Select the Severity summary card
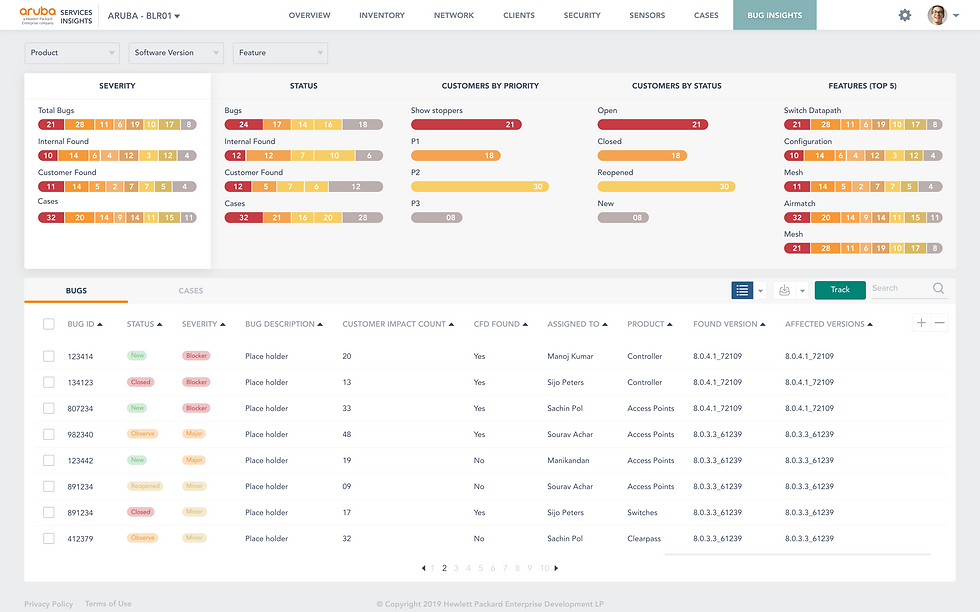 tap(118, 171)
